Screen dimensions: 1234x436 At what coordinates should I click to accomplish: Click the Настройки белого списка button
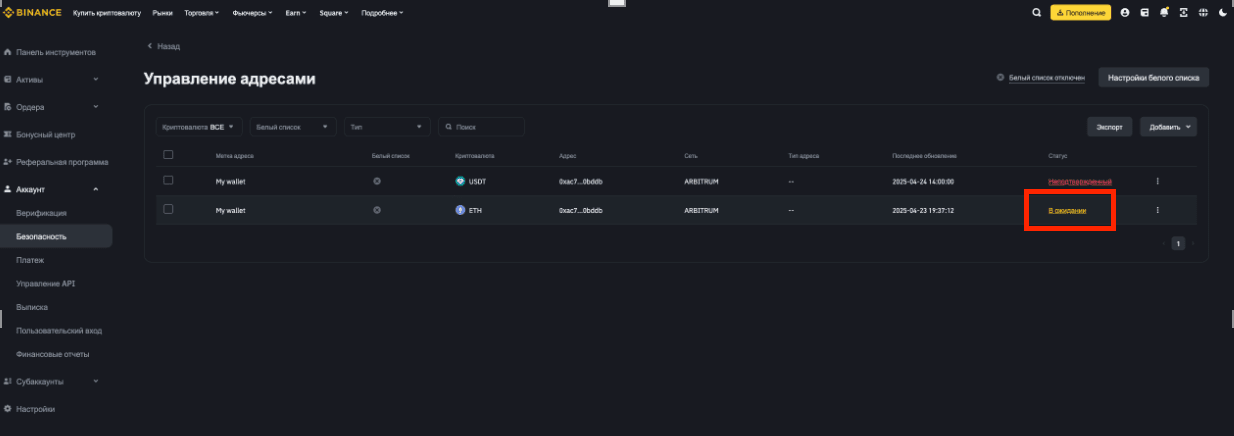click(1154, 77)
